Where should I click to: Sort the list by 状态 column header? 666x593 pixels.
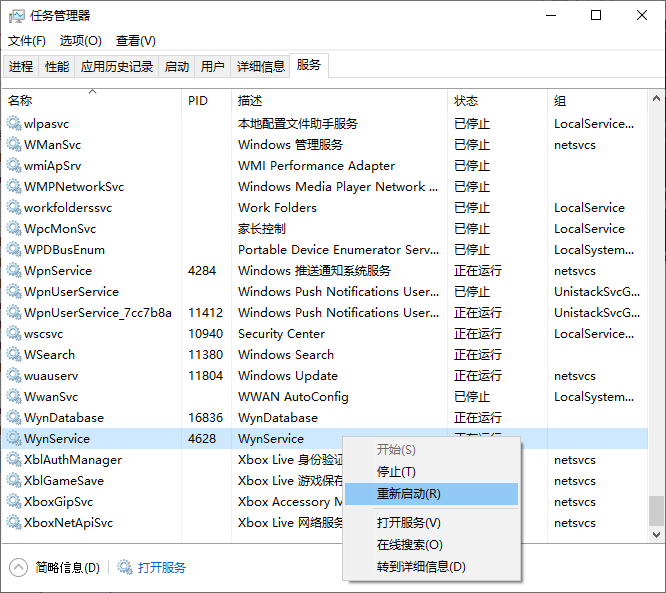pyautogui.click(x=466, y=101)
